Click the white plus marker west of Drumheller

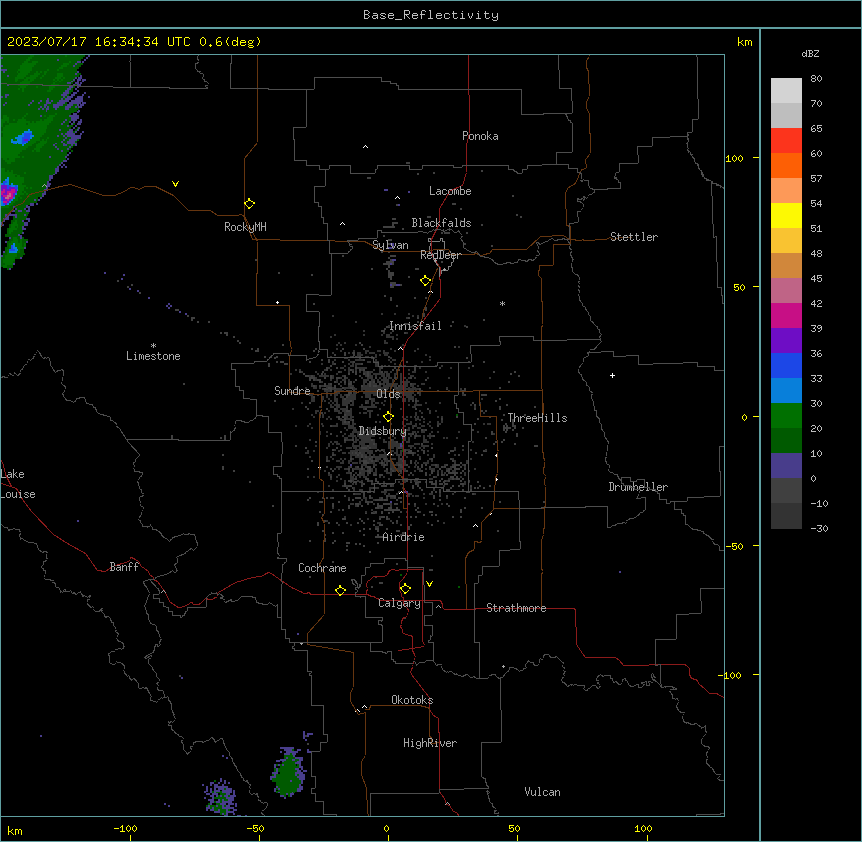coord(612,375)
